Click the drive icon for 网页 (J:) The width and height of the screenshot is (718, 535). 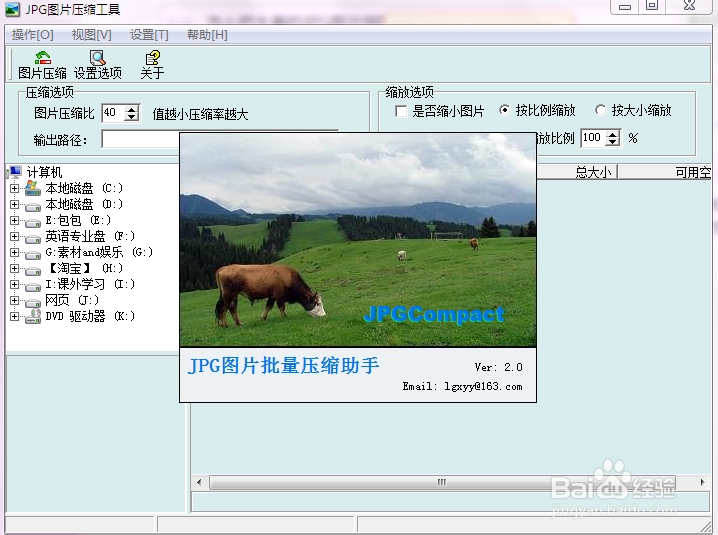pyautogui.click(x=33, y=301)
